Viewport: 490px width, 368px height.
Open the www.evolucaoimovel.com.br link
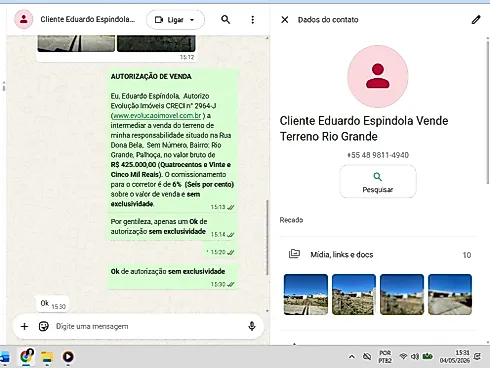157,116
